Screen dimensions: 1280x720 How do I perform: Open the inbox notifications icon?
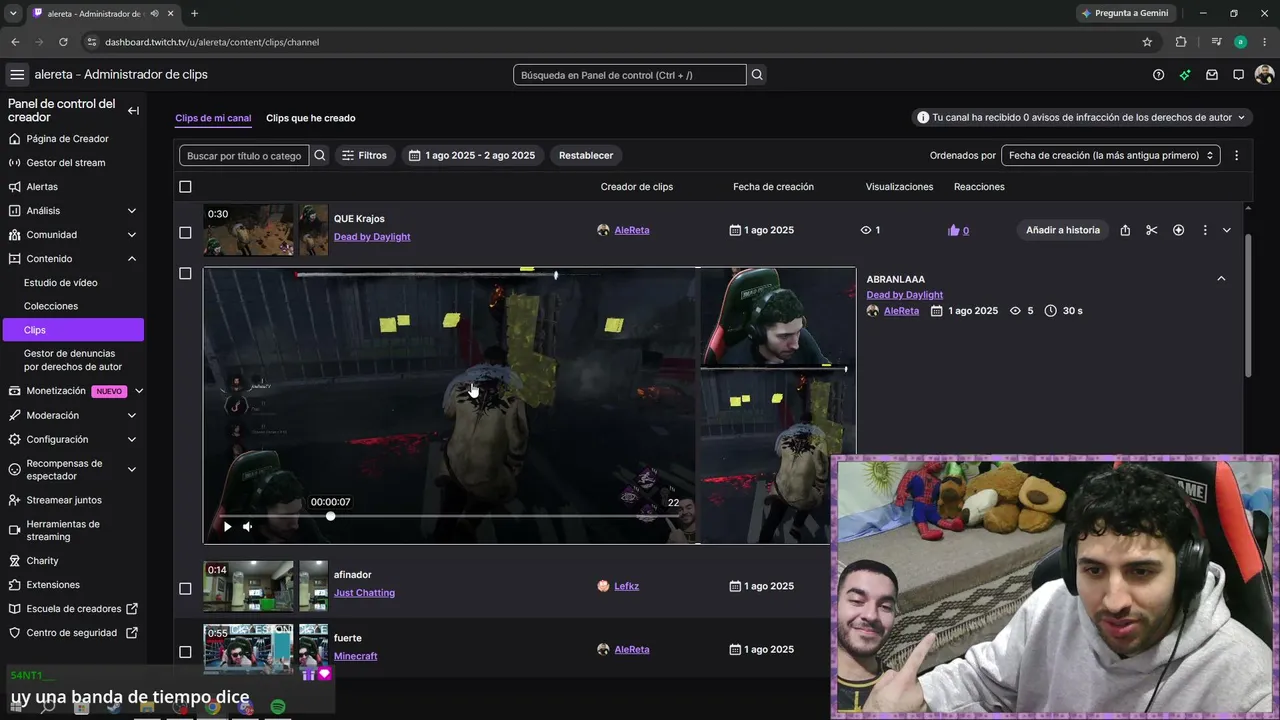tap(1212, 75)
